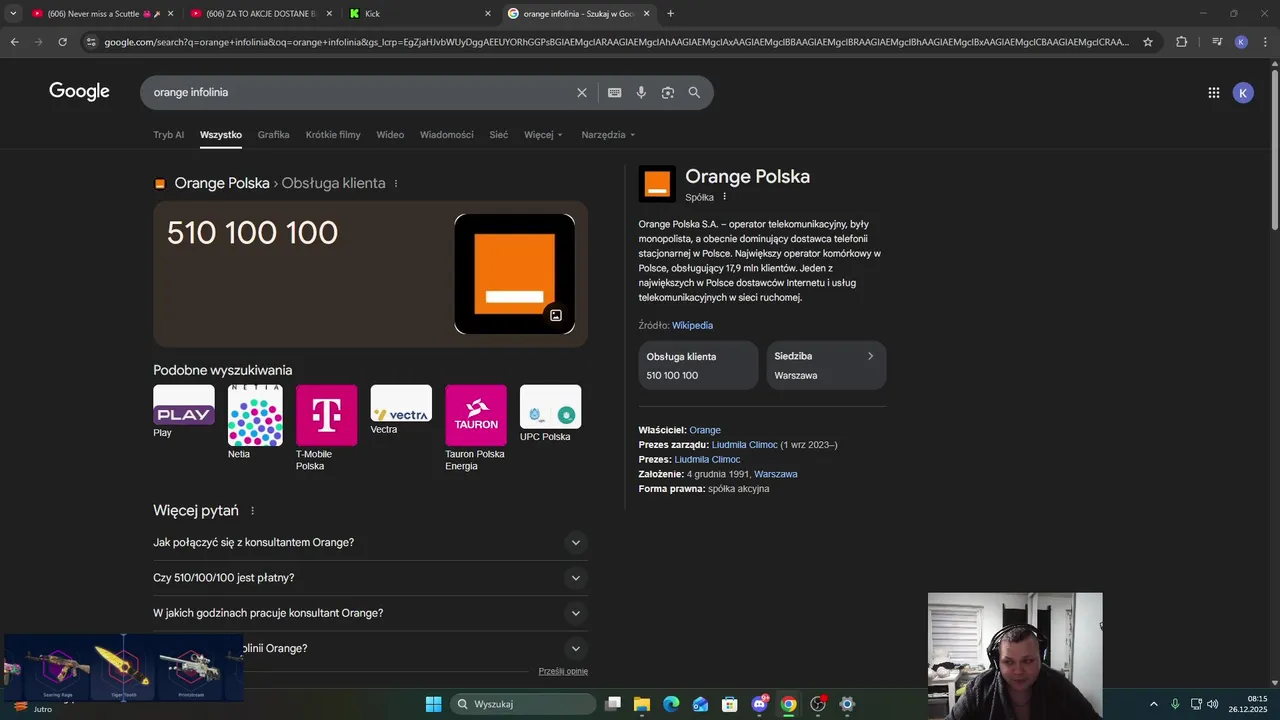Open the Liudmila Climoc link after Prezes zarządu

(744, 445)
